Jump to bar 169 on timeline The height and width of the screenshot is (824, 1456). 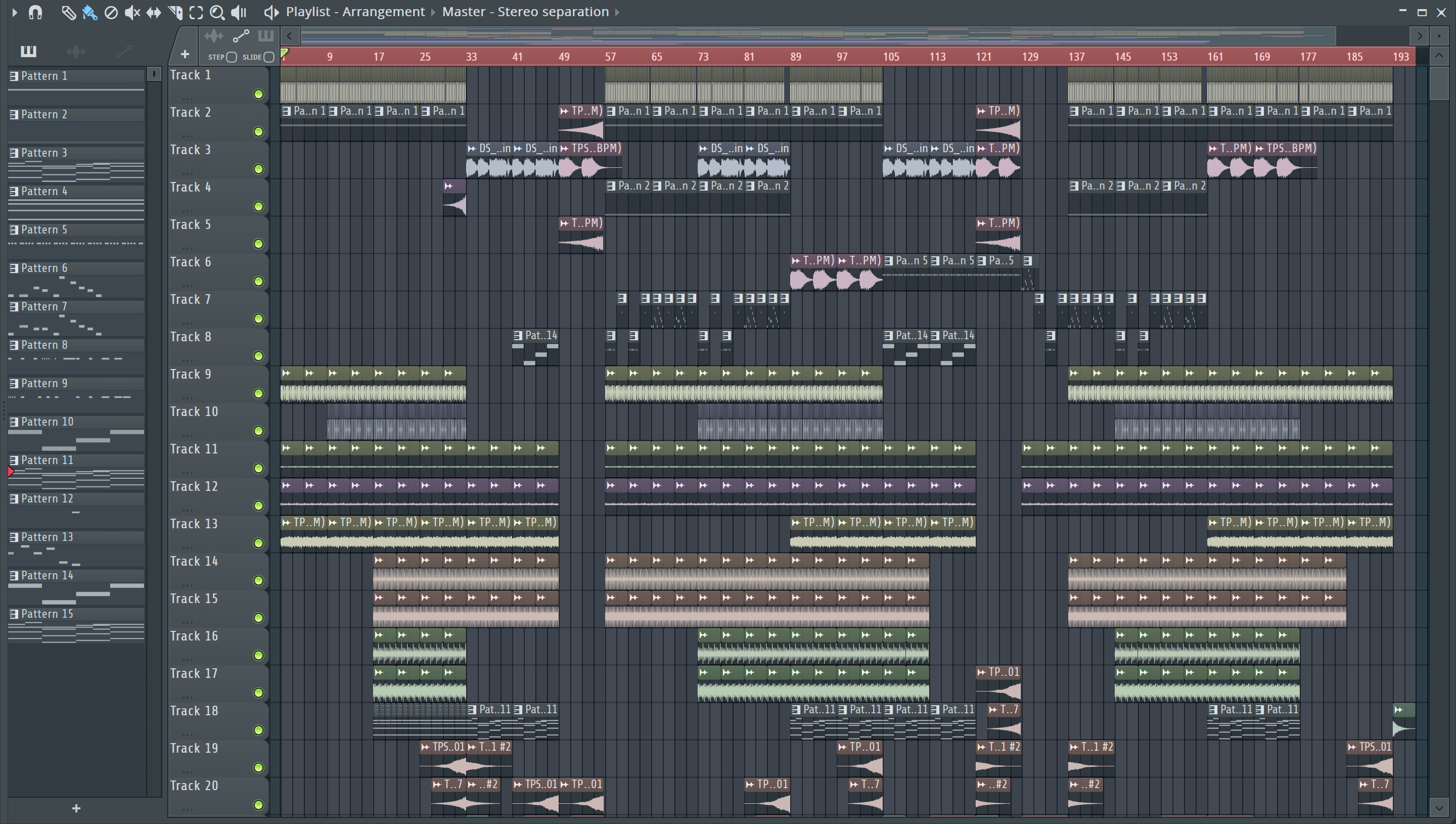[x=1261, y=57]
